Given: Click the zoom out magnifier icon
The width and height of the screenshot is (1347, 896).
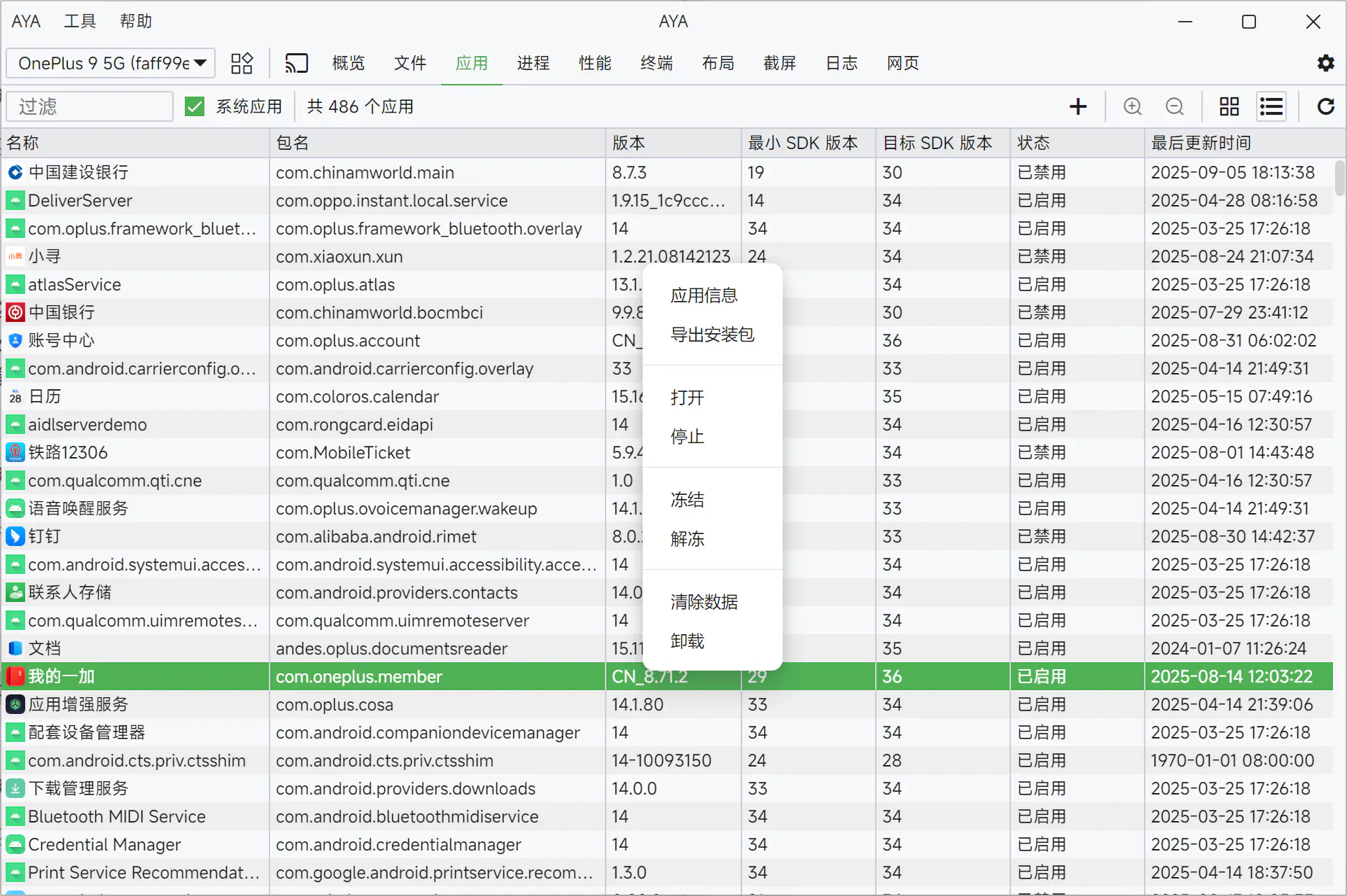Looking at the screenshot, I should [1174, 106].
